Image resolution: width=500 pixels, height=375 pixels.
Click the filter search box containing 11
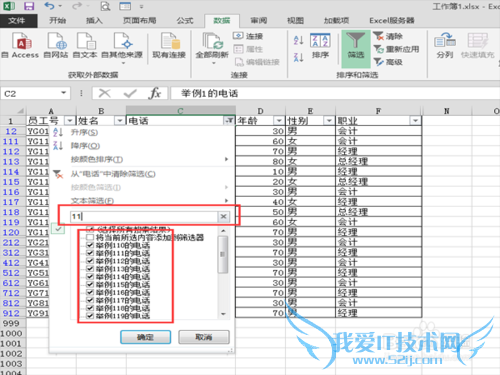click(144, 217)
